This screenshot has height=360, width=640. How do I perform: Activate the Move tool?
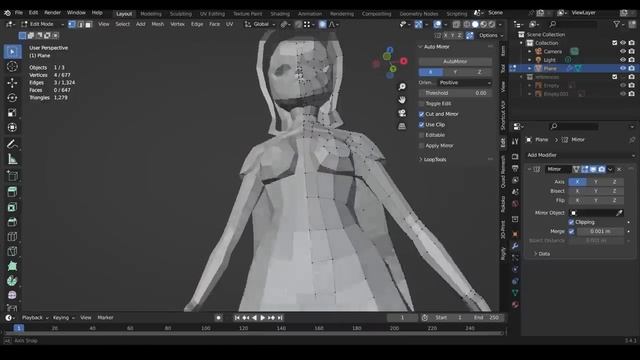[12, 83]
